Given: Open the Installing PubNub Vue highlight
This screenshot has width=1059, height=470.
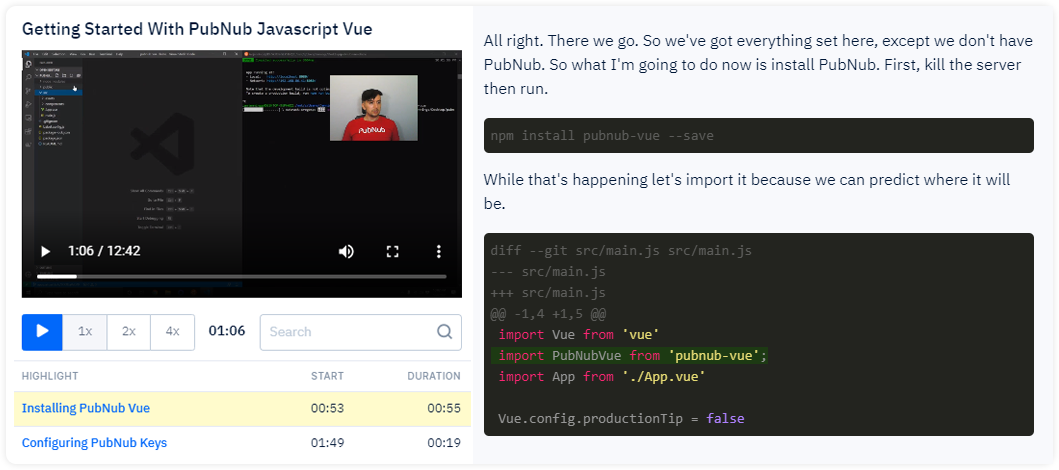Looking at the screenshot, I should [x=86, y=409].
